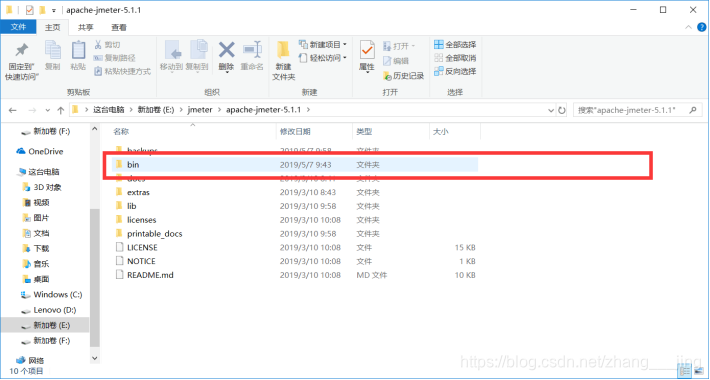
Task: Select the LICENSE file
Action: [295, 248]
